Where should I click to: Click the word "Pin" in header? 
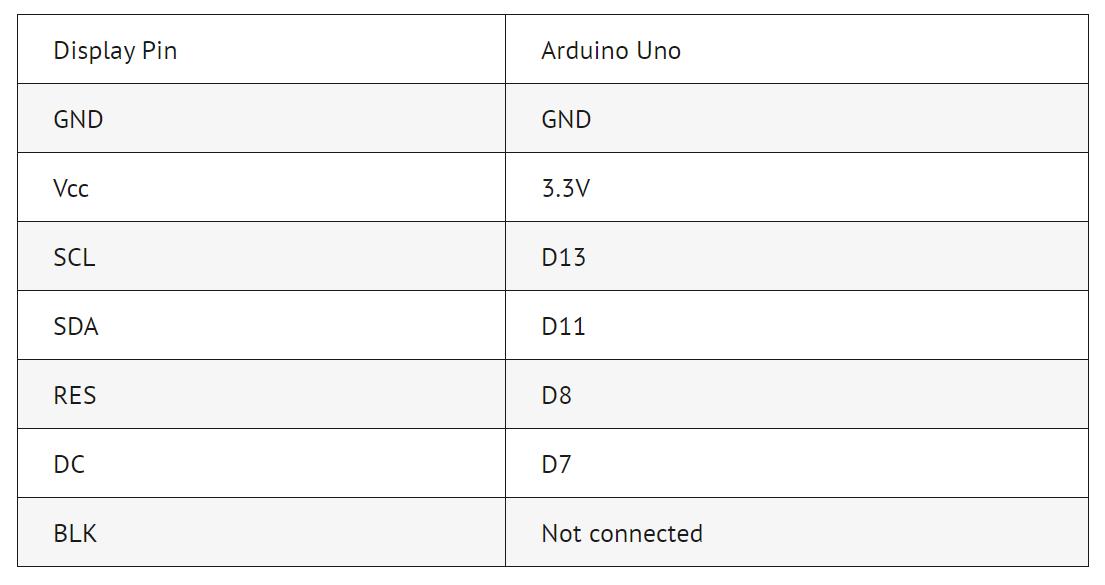(x=159, y=51)
